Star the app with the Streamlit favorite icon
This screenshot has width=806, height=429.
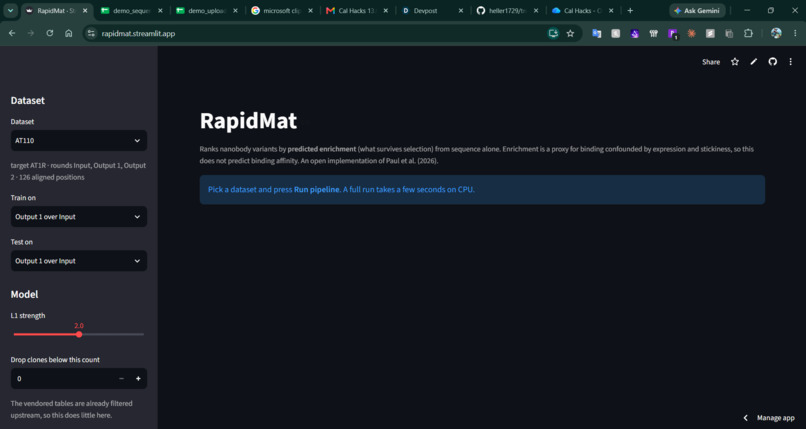735,62
